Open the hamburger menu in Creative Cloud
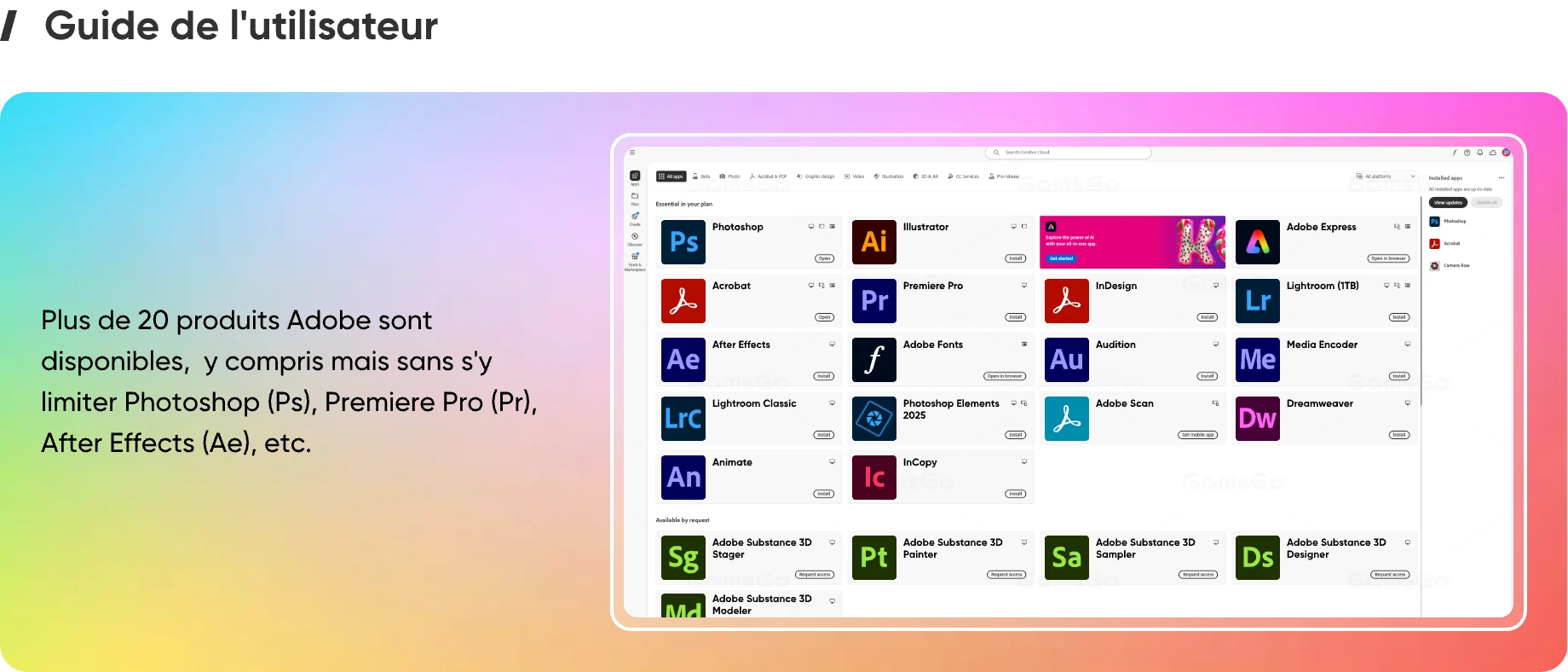Viewport: 1568px width, 672px height. (632, 153)
